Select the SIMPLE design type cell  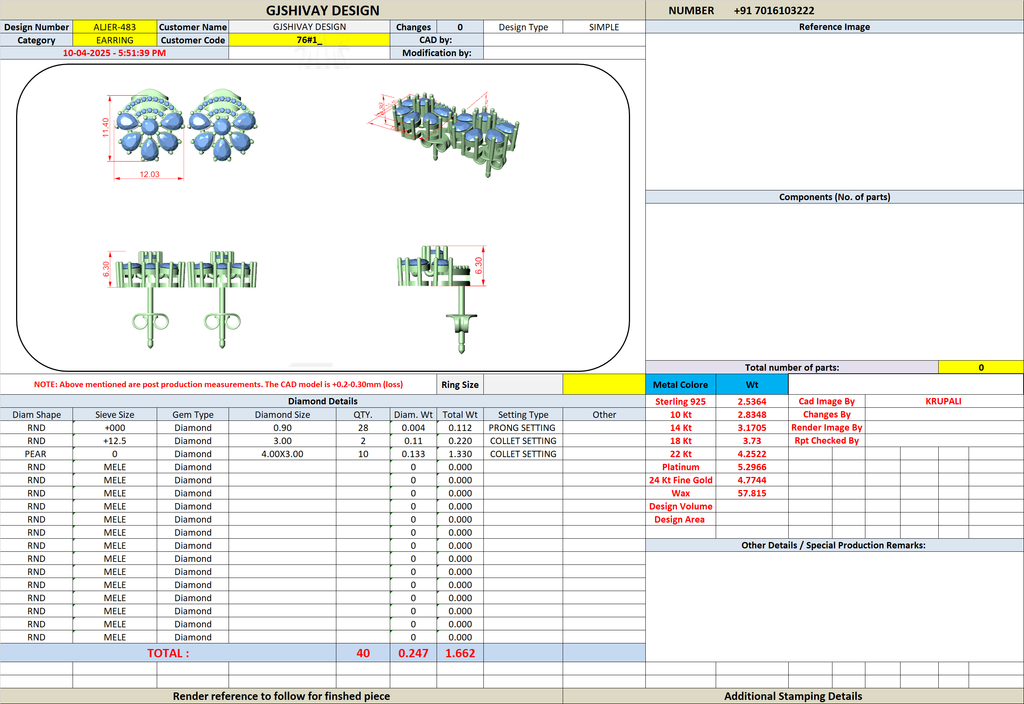point(604,27)
